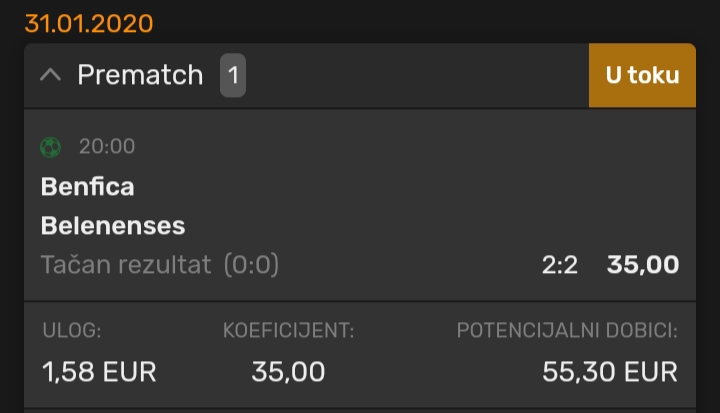Click the green football sport icon
720x413 pixels.
[x=51, y=147]
